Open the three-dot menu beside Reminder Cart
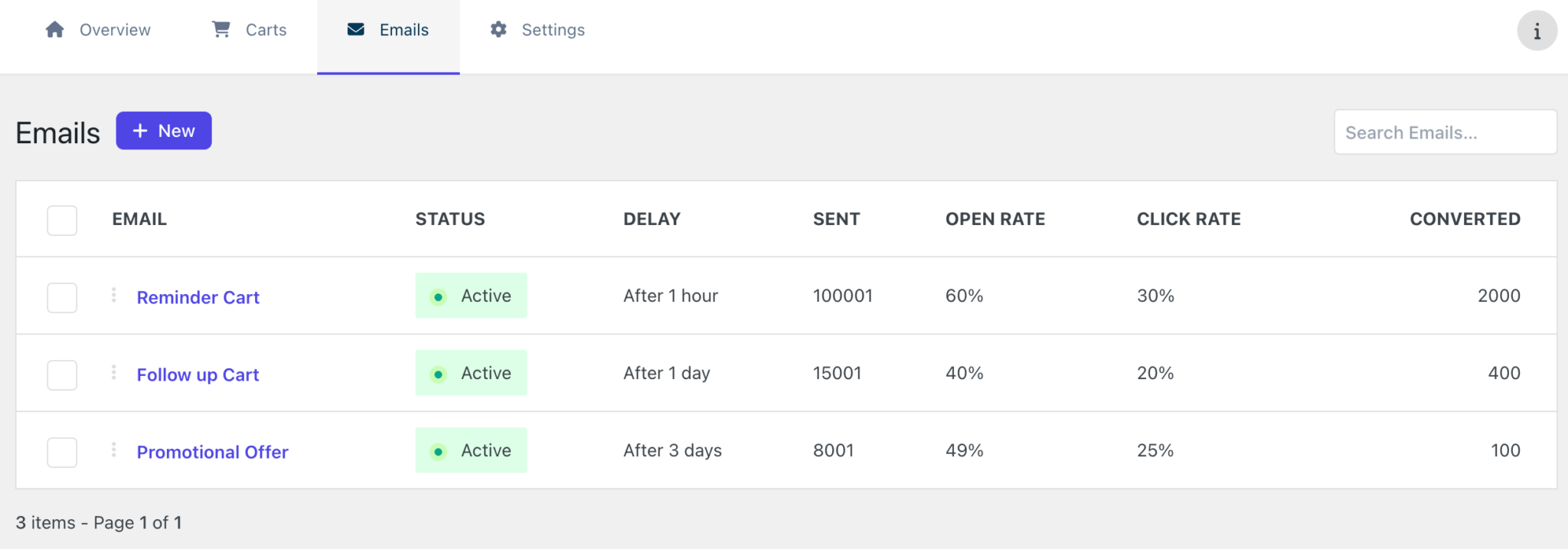This screenshot has width=1568, height=549. tap(113, 296)
